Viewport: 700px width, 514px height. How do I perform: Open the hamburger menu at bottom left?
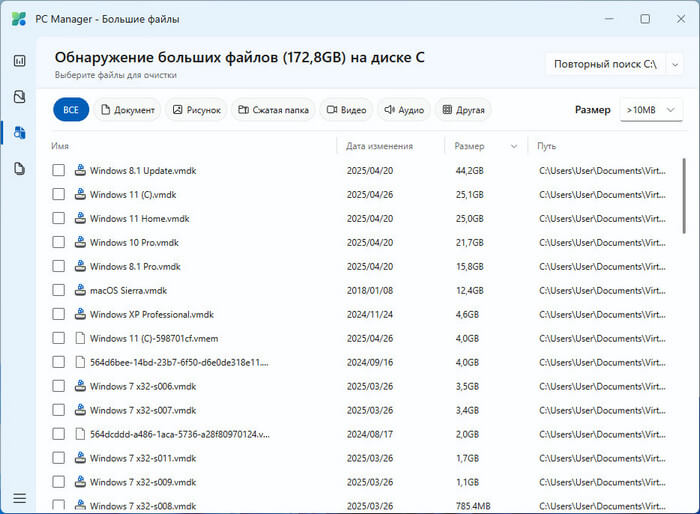pyautogui.click(x=19, y=497)
